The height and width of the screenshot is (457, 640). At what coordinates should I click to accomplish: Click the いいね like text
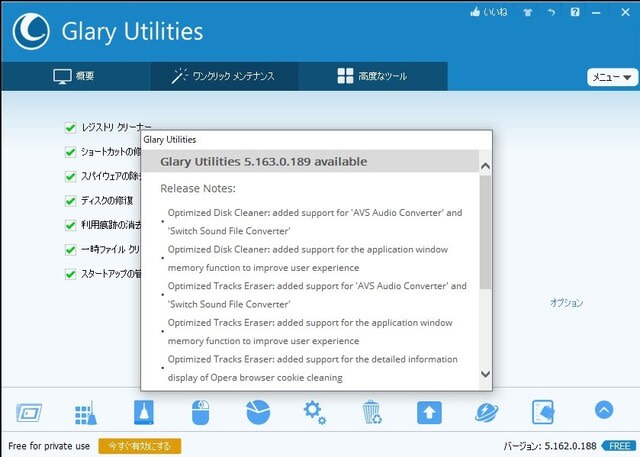(x=495, y=12)
